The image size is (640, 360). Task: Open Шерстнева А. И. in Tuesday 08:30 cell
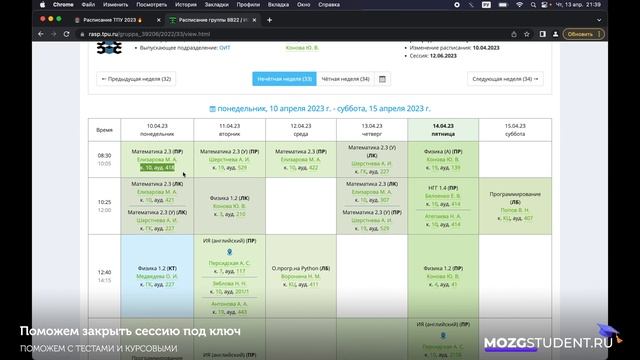point(229,160)
